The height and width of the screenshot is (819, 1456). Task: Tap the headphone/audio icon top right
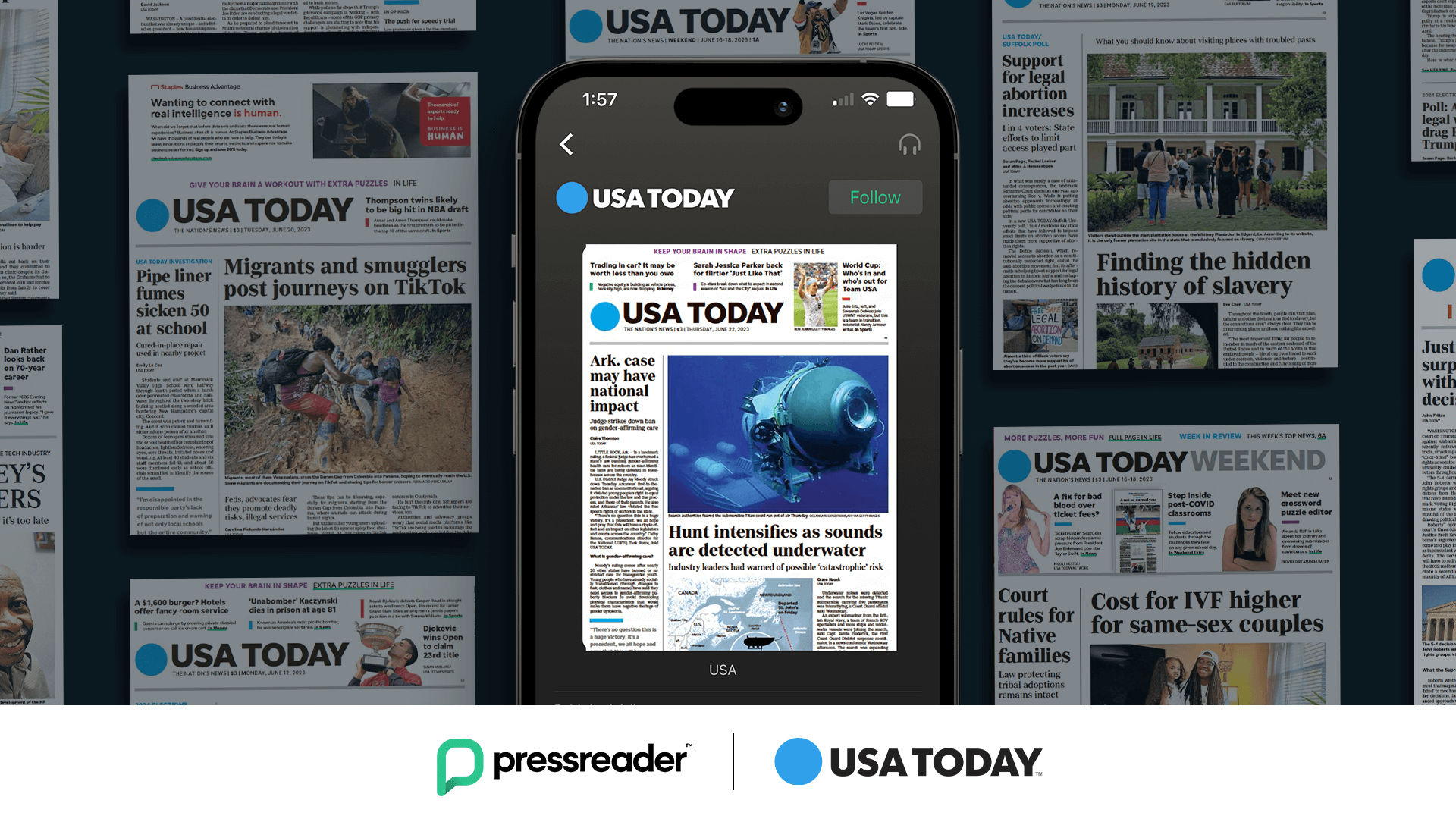click(910, 145)
